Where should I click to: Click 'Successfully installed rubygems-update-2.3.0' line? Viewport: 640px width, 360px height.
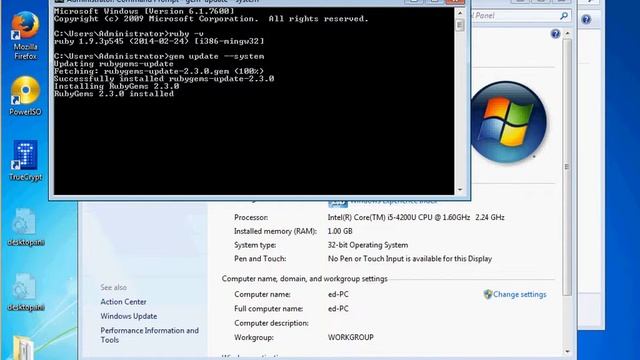[164, 79]
